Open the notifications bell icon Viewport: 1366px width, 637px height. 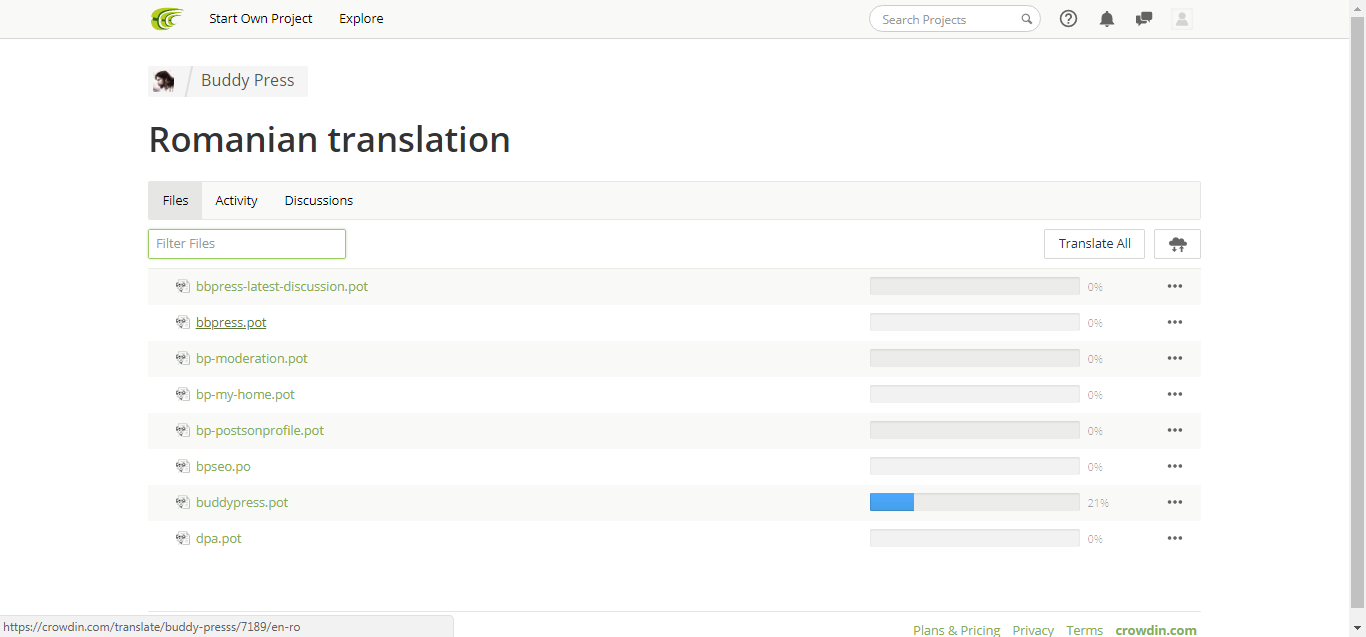[x=1106, y=19]
